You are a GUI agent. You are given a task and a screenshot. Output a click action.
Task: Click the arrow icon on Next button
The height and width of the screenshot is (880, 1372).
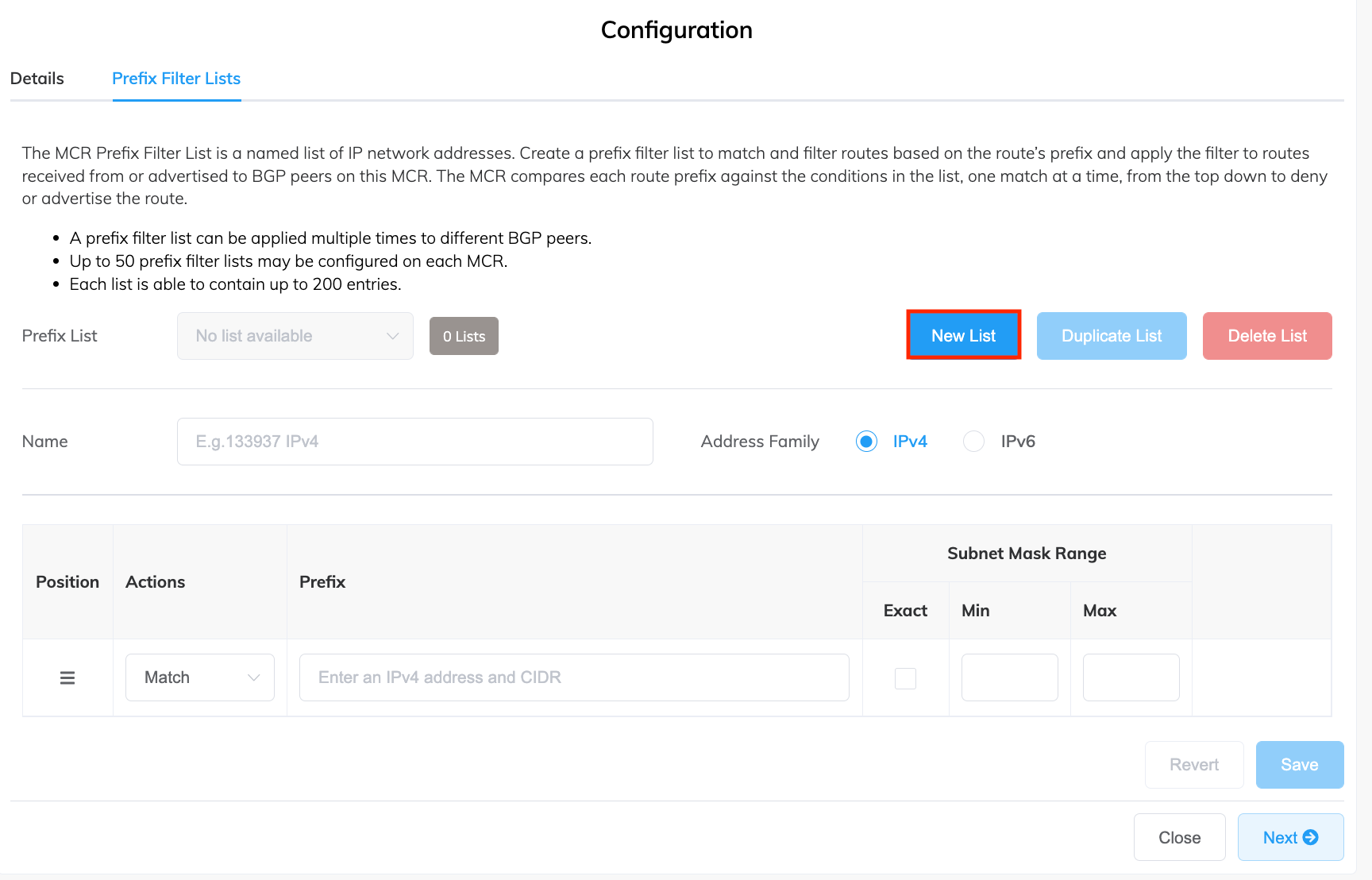click(x=1311, y=837)
